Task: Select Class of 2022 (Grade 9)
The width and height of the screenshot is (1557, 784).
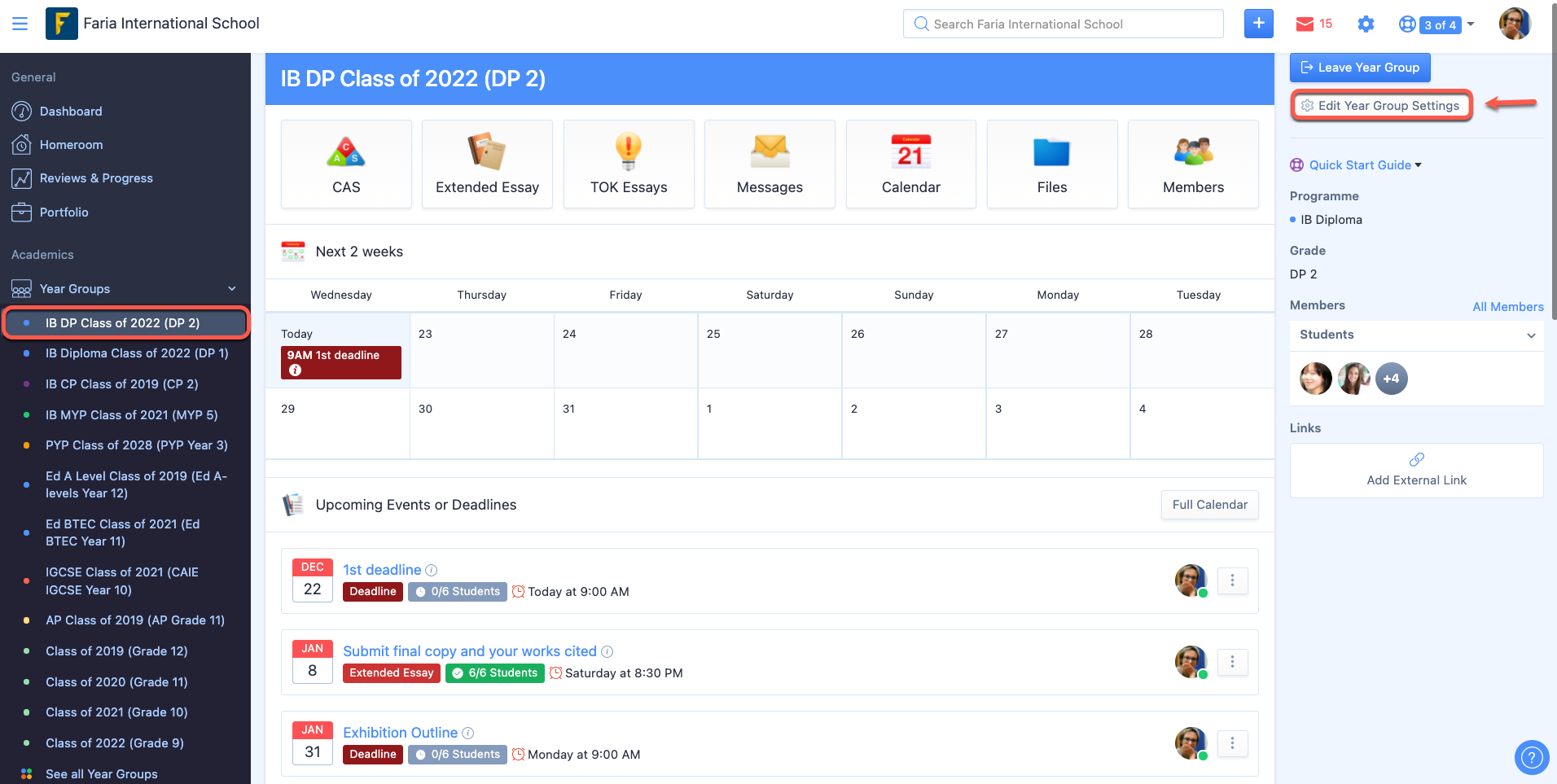Action: pos(115,743)
